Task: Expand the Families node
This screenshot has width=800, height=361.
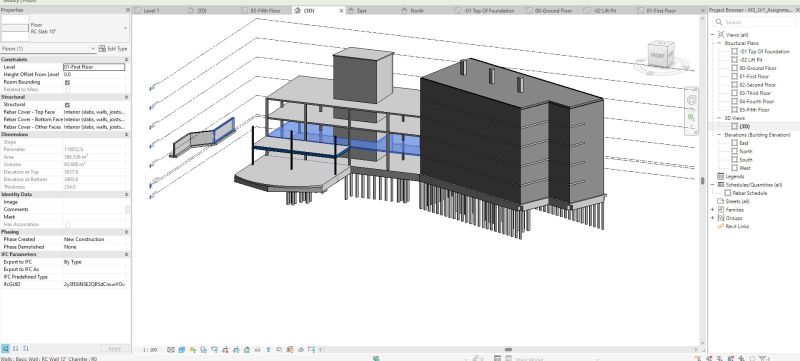Action: click(713, 210)
